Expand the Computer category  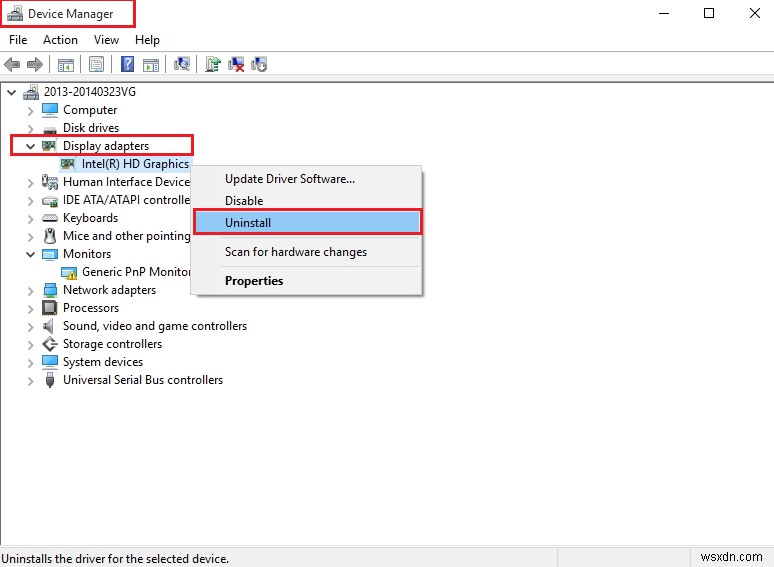31,111
